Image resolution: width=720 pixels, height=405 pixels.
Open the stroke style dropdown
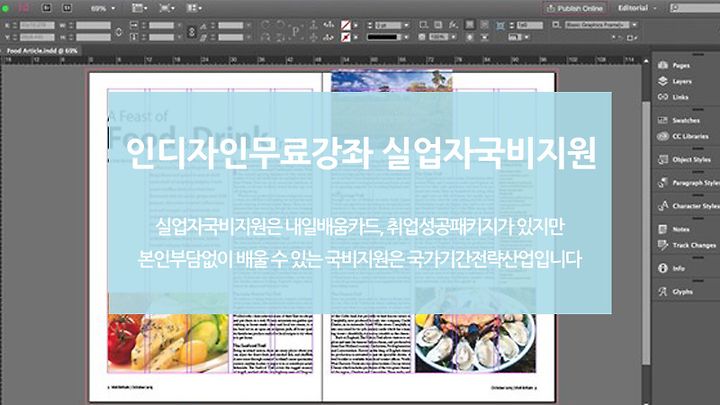(x=406, y=37)
